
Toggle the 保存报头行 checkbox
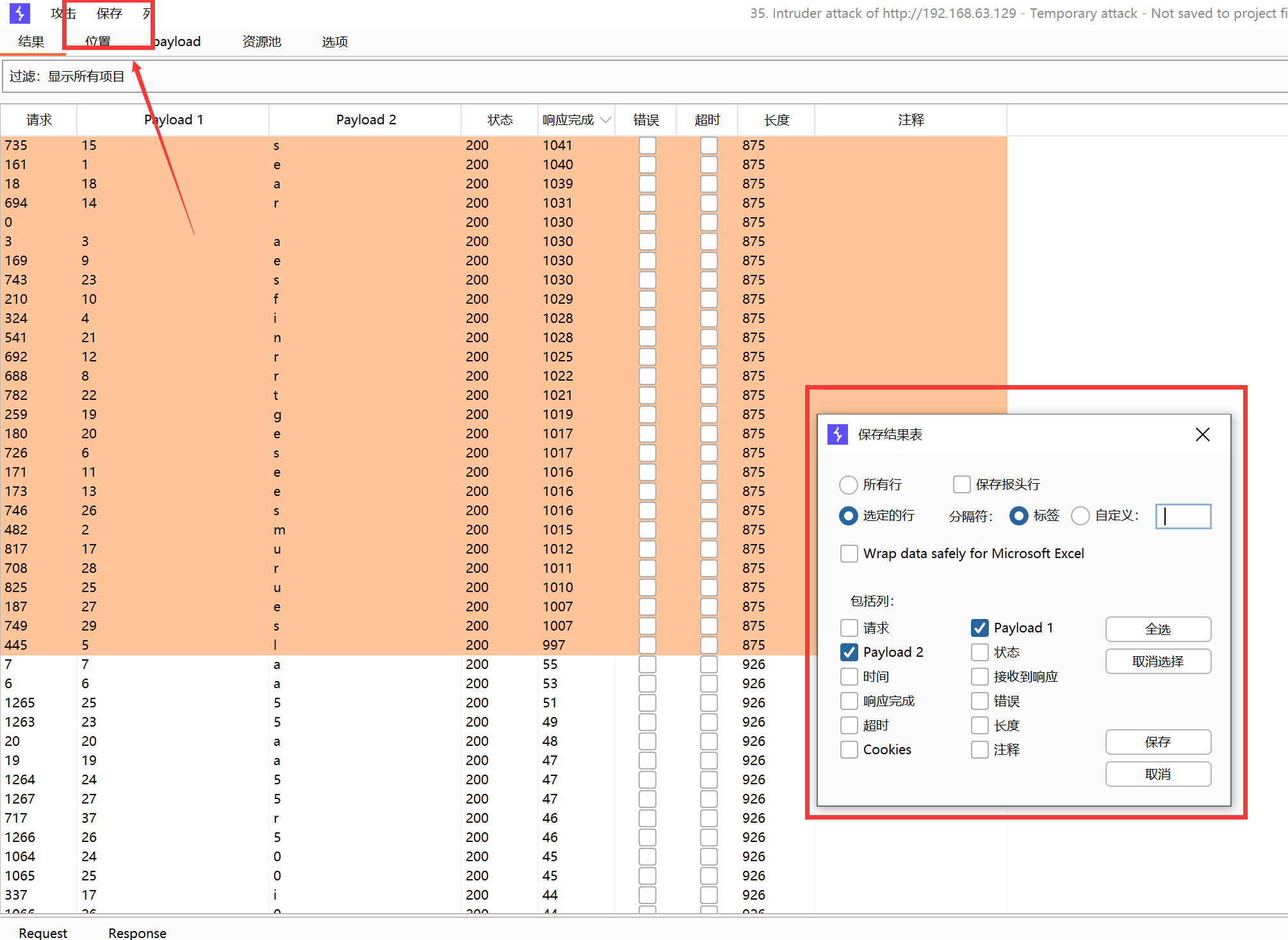pos(961,484)
